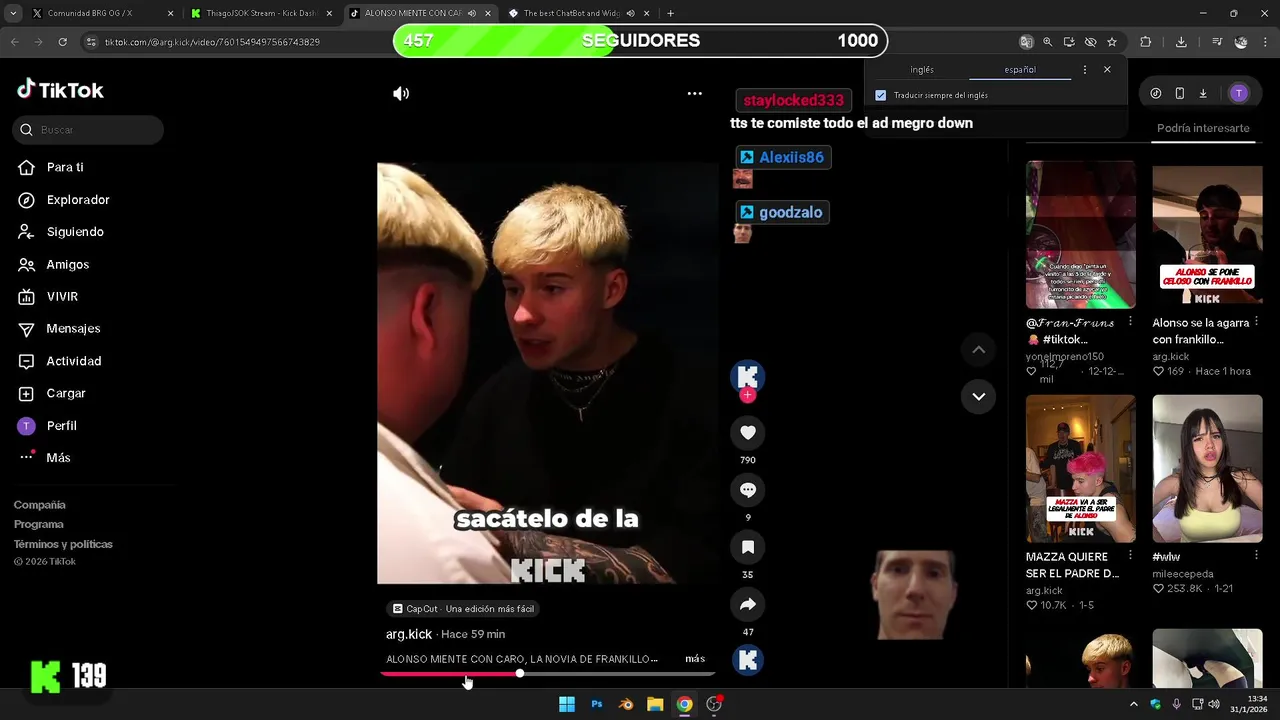Click the zoom magnifier icon in address bar
Screen dimensions: 1280x720
[1047, 42]
